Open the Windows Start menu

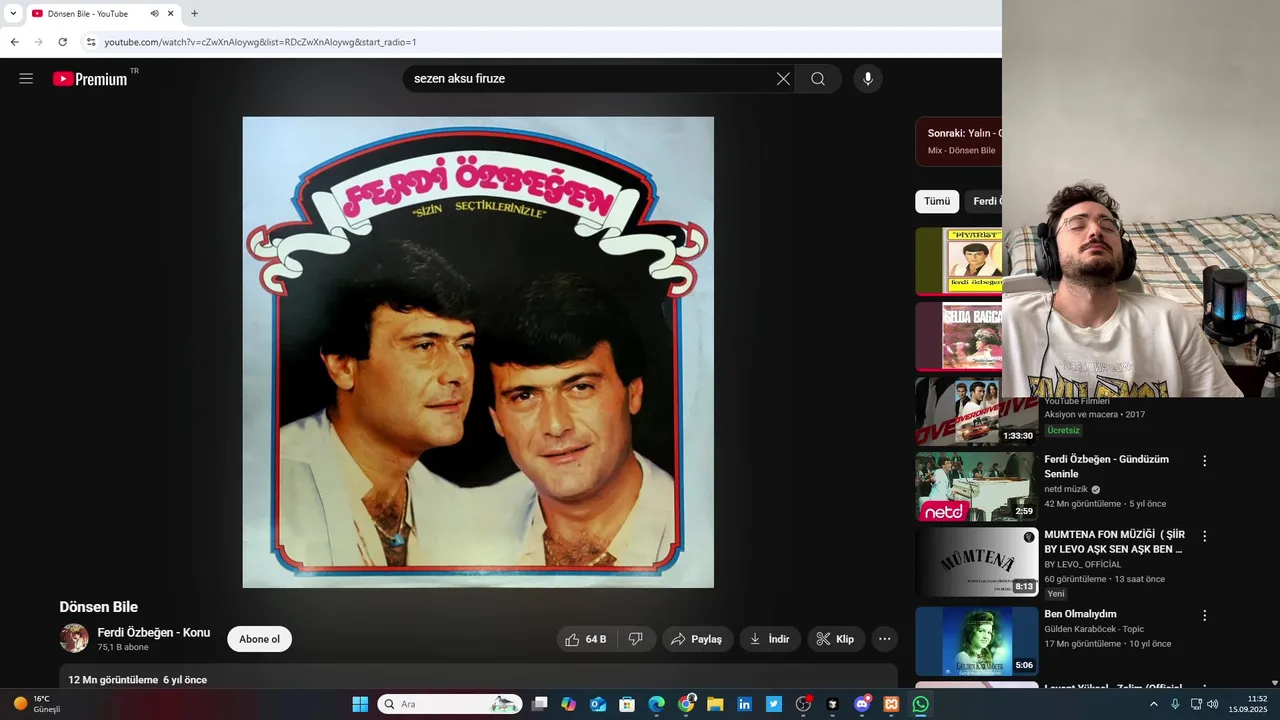(x=360, y=704)
